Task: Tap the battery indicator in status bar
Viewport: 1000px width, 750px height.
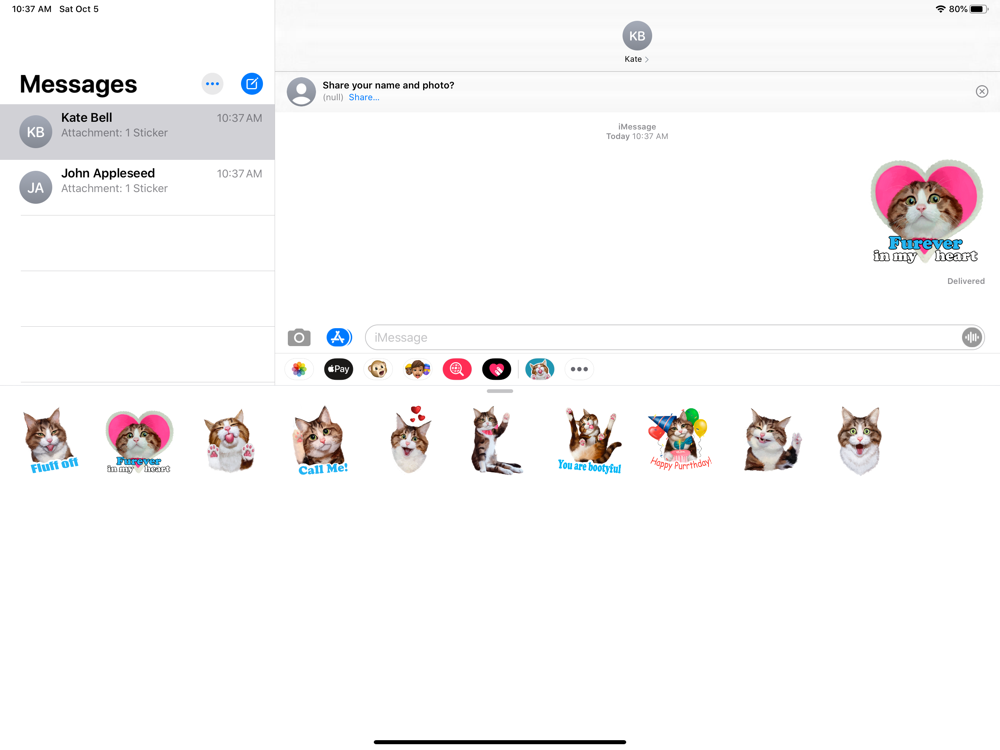Action: pyautogui.click(x=979, y=9)
